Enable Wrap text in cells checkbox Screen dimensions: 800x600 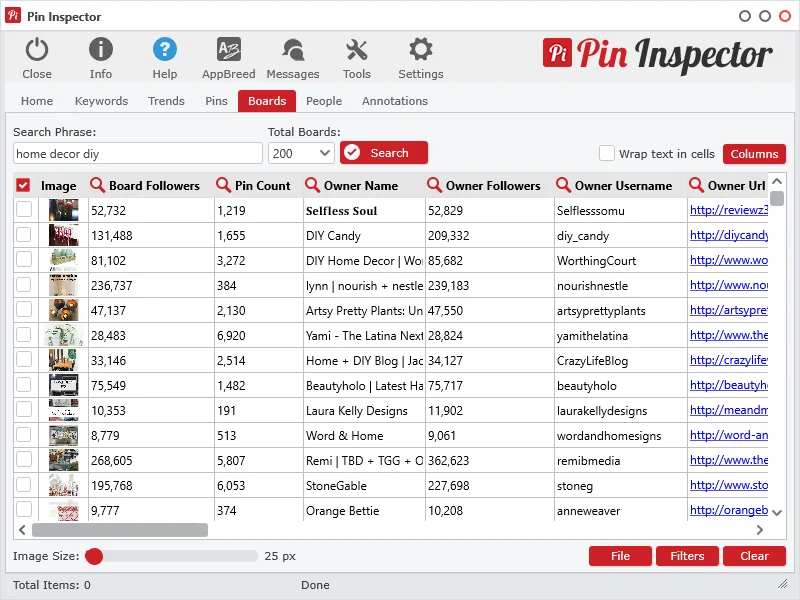[607, 153]
